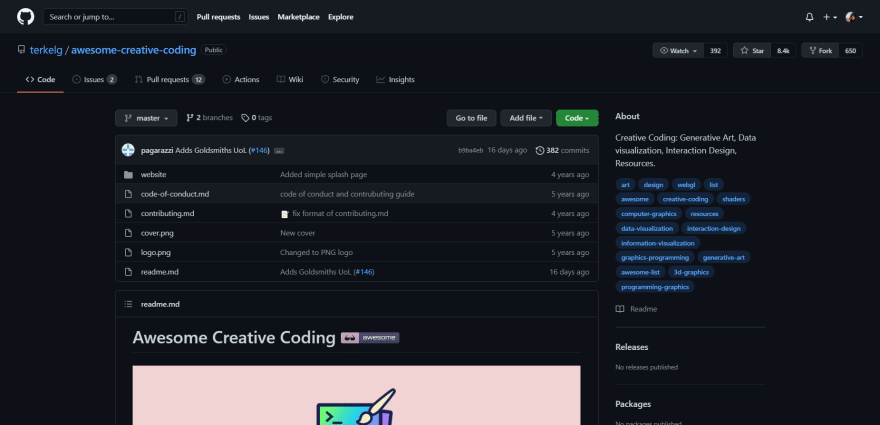880x425 pixels.
Task: Fork the repository
Action: click(820, 51)
